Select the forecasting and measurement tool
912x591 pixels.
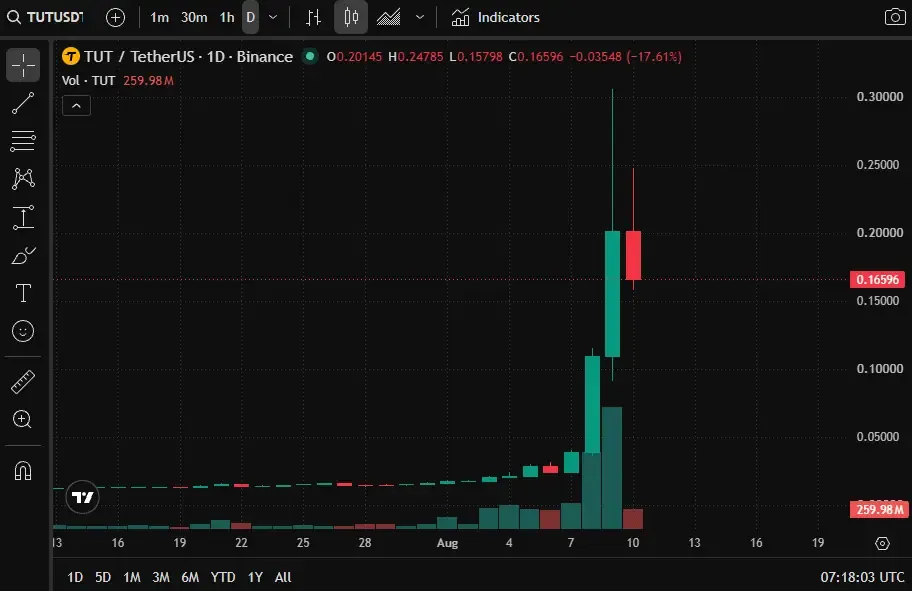23,217
